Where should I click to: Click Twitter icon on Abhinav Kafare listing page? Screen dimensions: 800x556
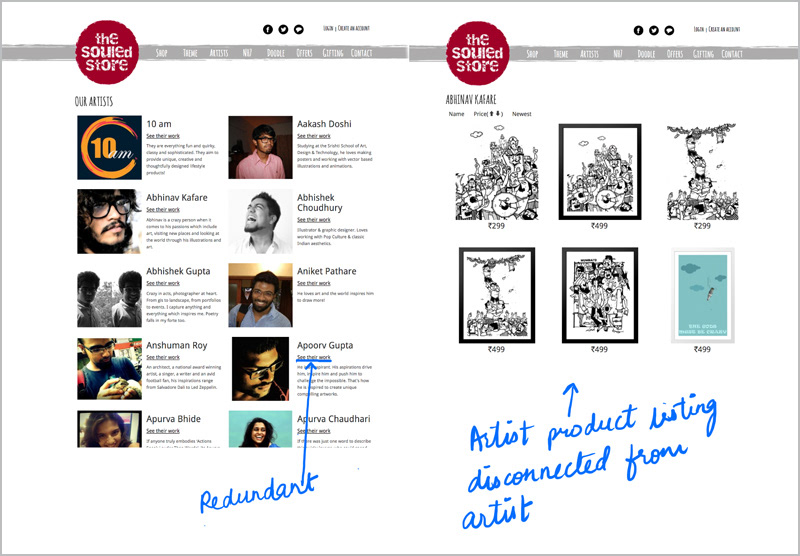(x=654, y=31)
